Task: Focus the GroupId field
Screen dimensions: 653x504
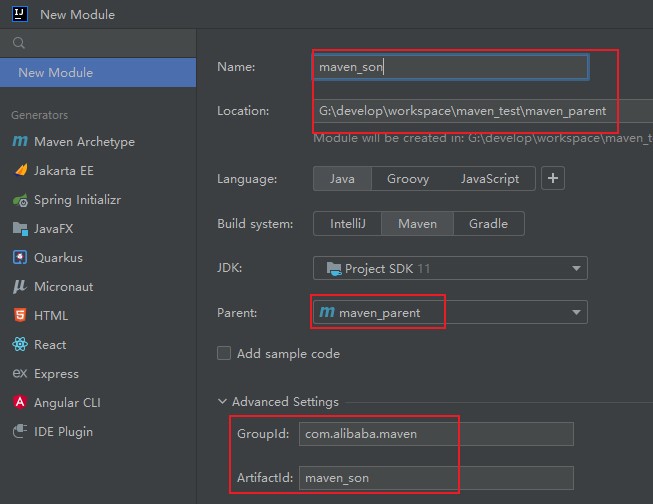Action: pos(436,434)
